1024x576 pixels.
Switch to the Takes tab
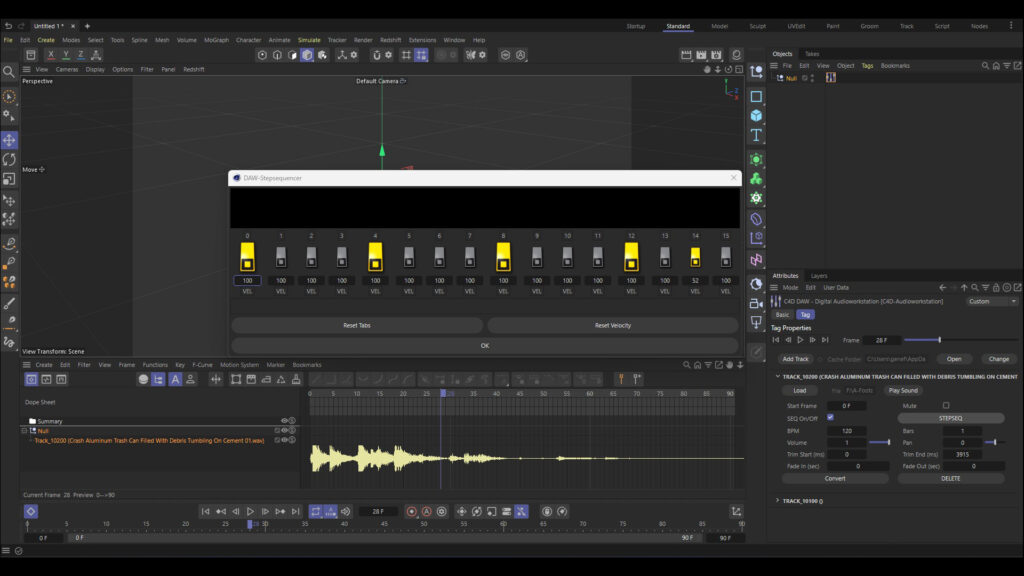(x=812, y=54)
